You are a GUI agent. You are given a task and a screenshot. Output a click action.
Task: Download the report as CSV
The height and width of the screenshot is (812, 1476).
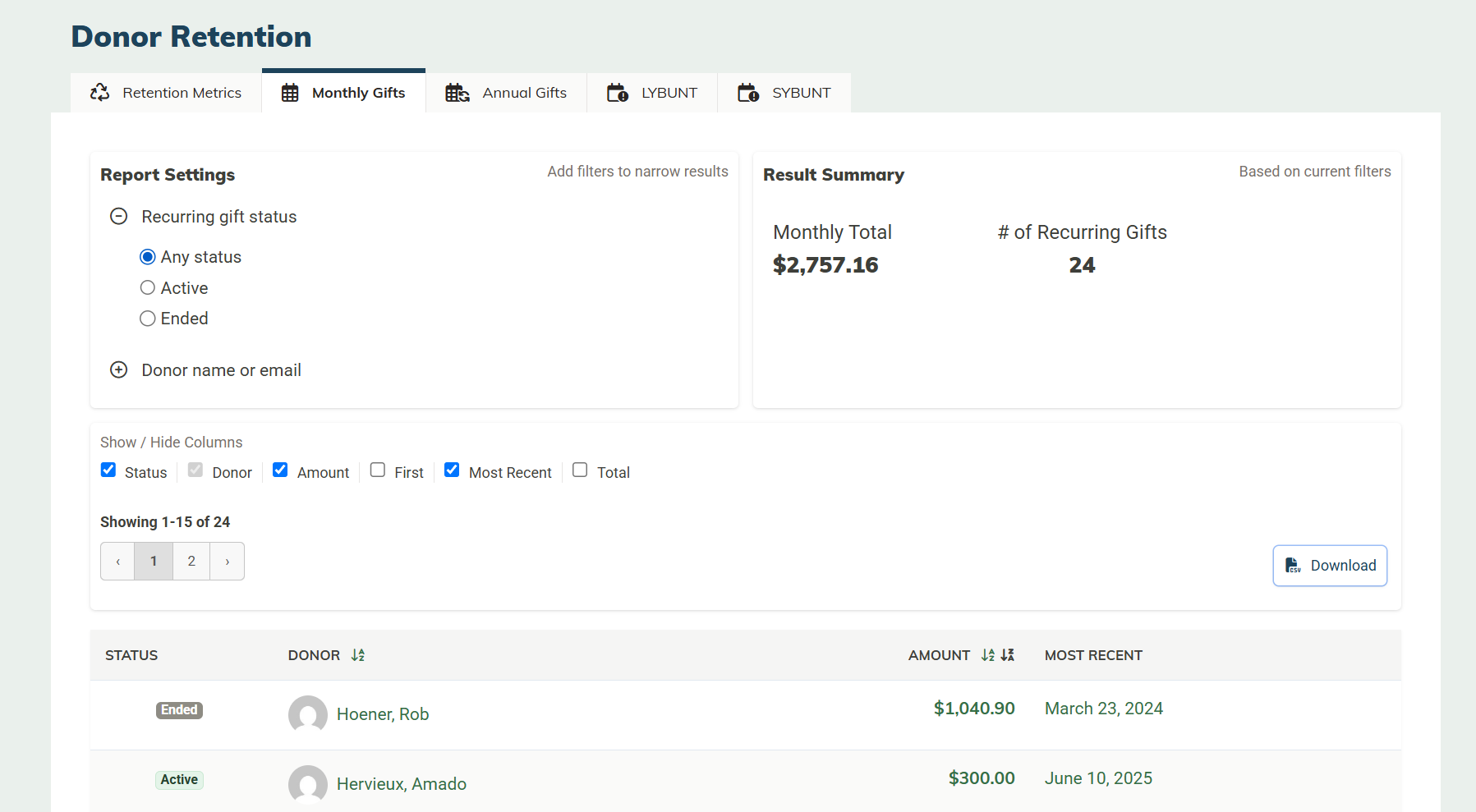click(1330, 566)
